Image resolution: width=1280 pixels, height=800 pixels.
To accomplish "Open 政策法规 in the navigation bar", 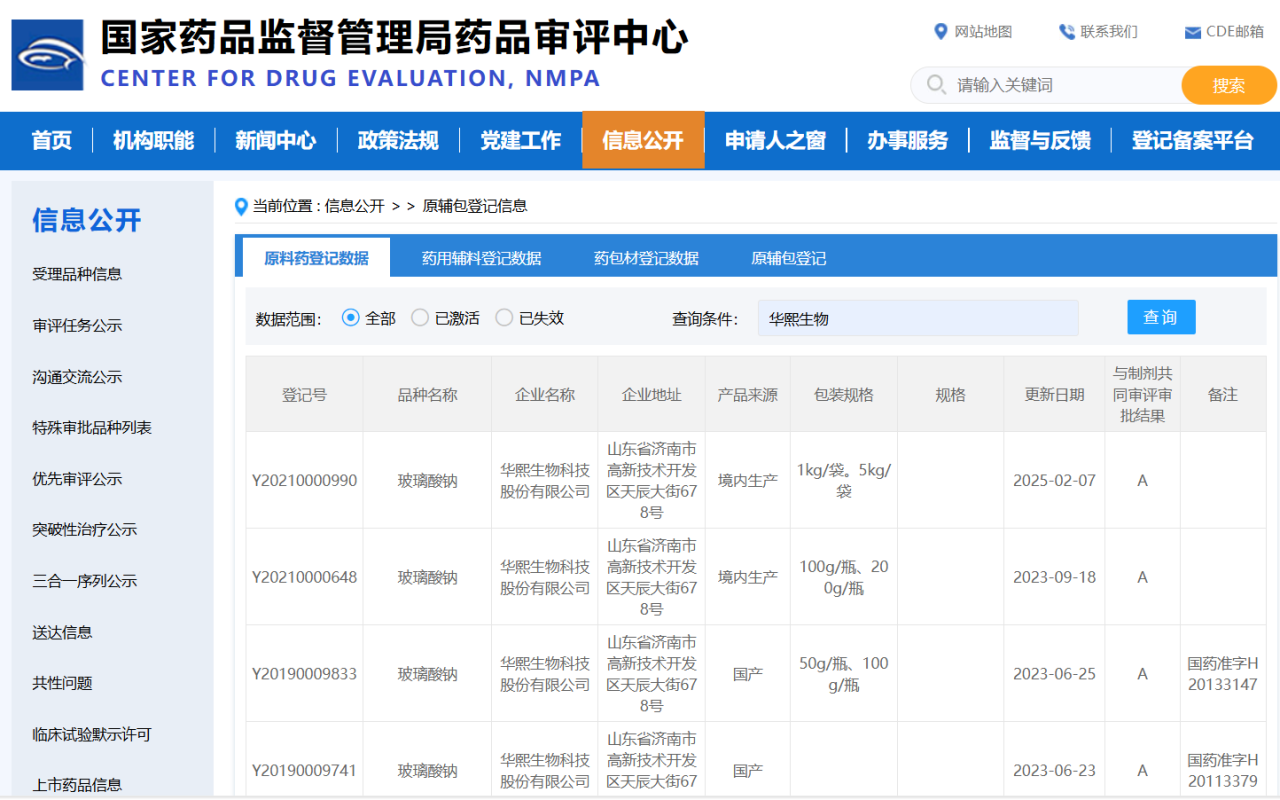I will coord(398,141).
